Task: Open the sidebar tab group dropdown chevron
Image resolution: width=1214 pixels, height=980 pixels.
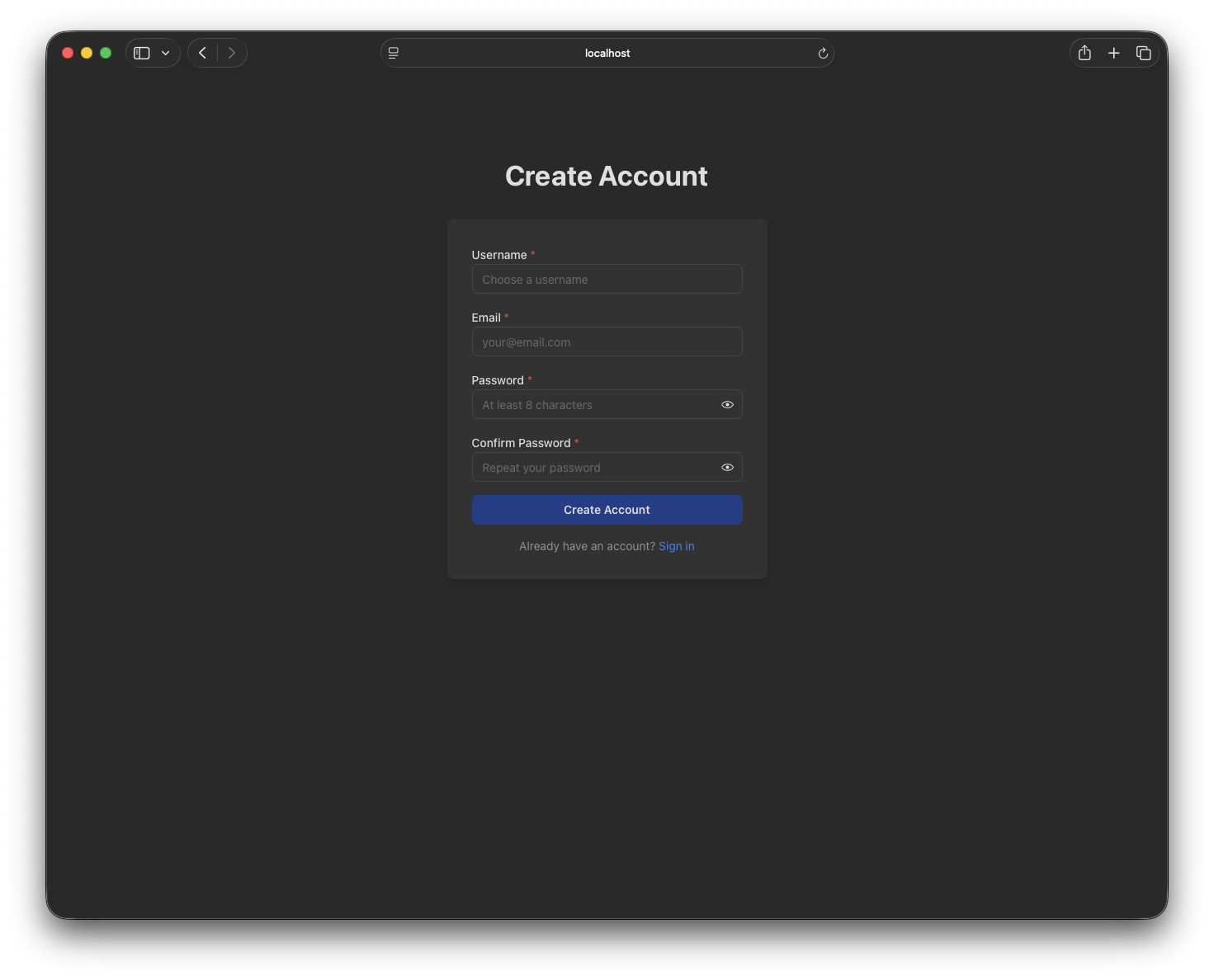Action: click(x=166, y=53)
